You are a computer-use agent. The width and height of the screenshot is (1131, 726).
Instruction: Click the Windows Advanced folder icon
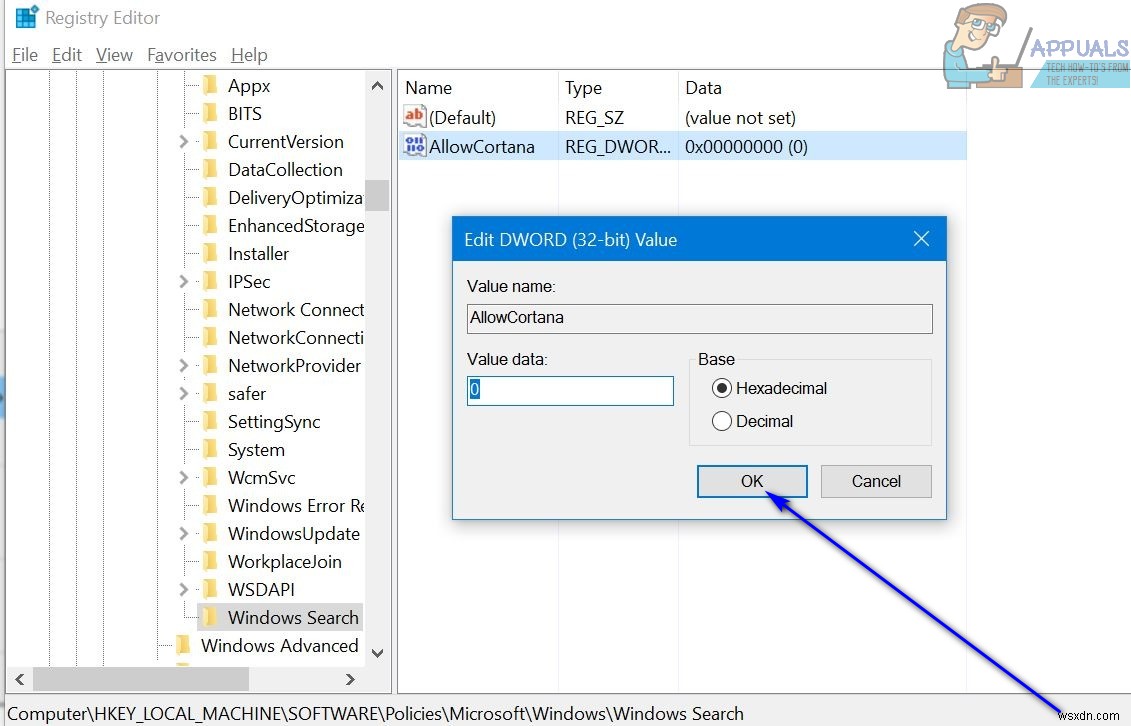183,645
